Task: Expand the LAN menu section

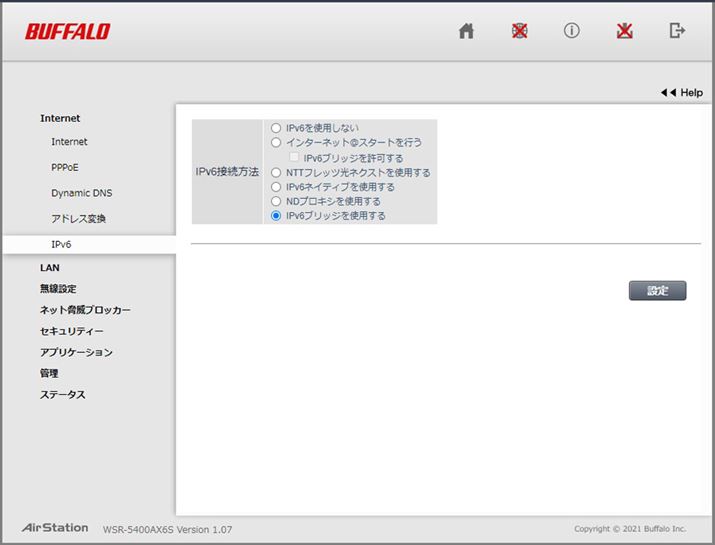Action: pyautogui.click(x=50, y=268)
